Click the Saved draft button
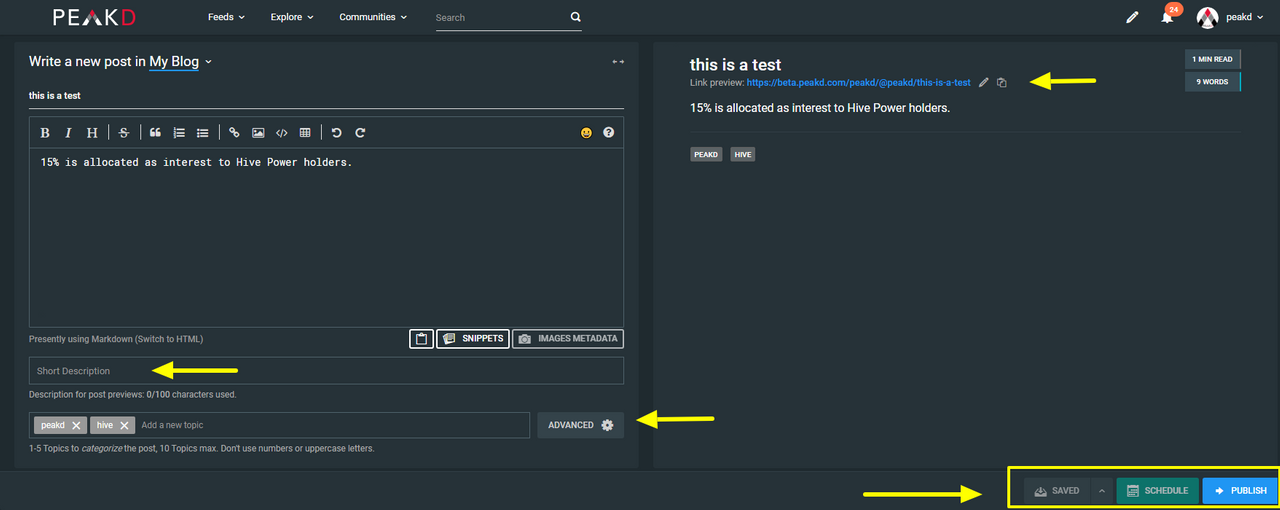 coord(1057,490)
